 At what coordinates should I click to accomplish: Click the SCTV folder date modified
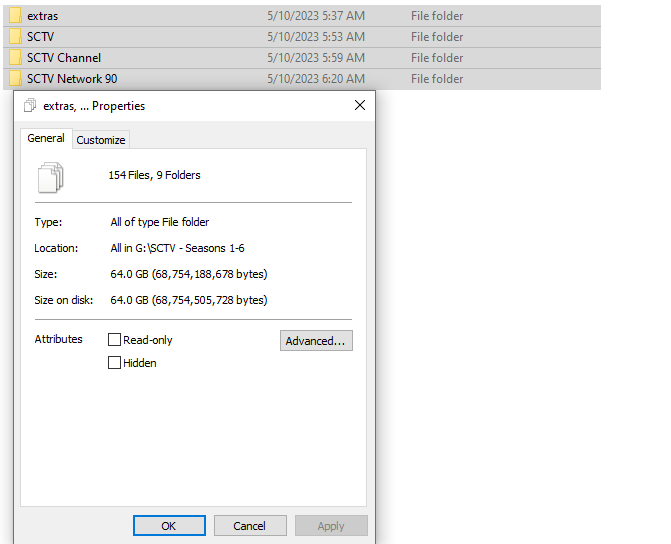click(316, 37)
